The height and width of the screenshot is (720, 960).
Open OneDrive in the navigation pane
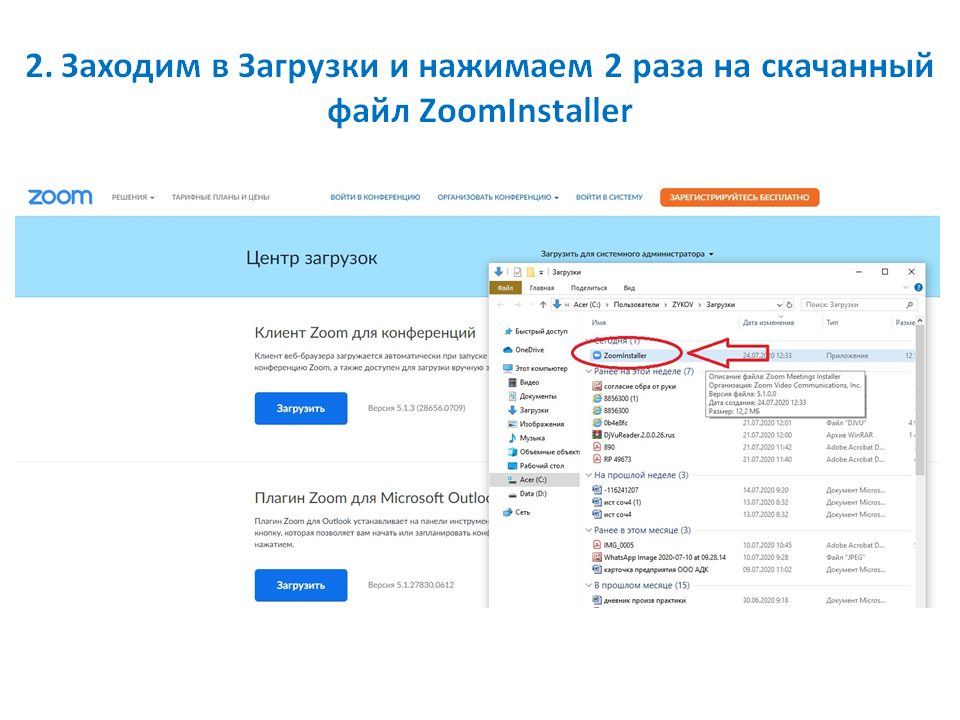[x=529, y=350]
